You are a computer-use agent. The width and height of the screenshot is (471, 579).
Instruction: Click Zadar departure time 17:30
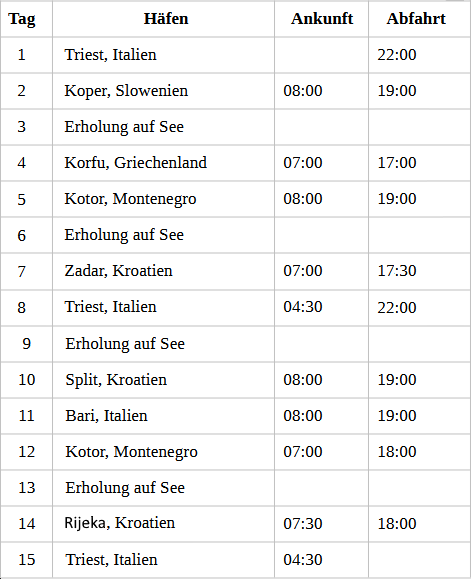397,271
